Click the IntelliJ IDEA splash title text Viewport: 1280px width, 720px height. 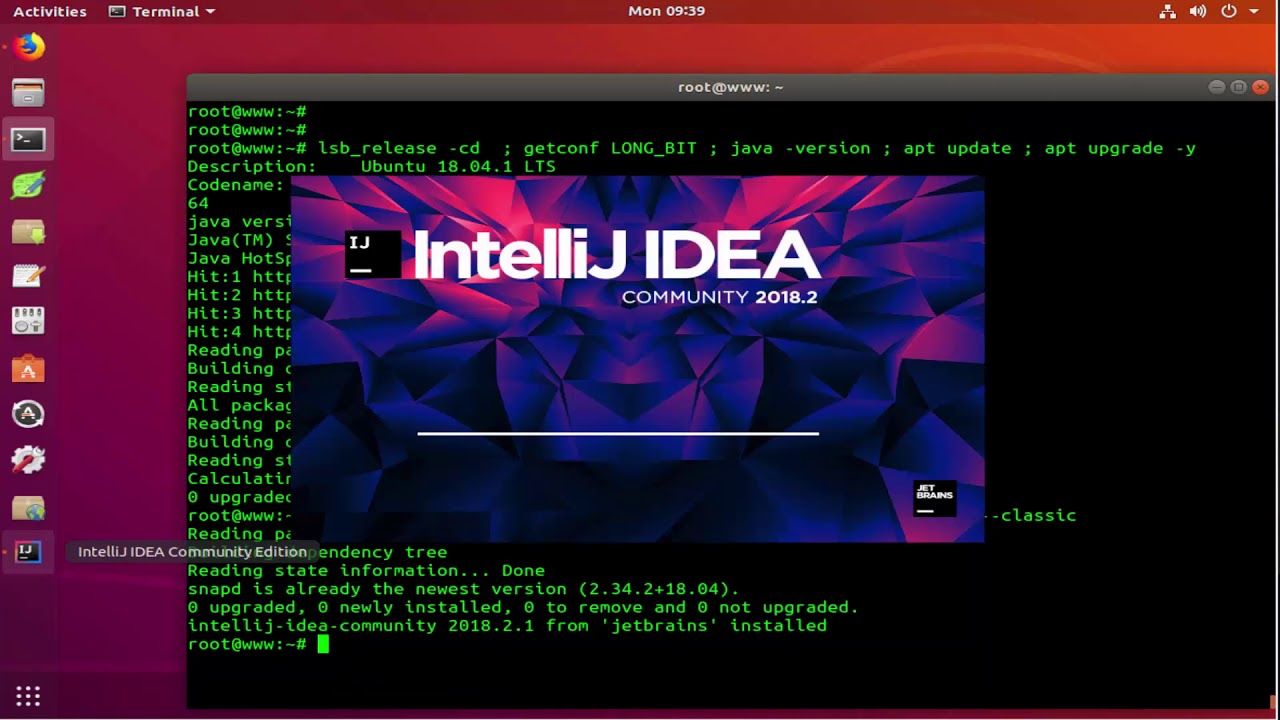pyautogui.click(x=616, y=254)
